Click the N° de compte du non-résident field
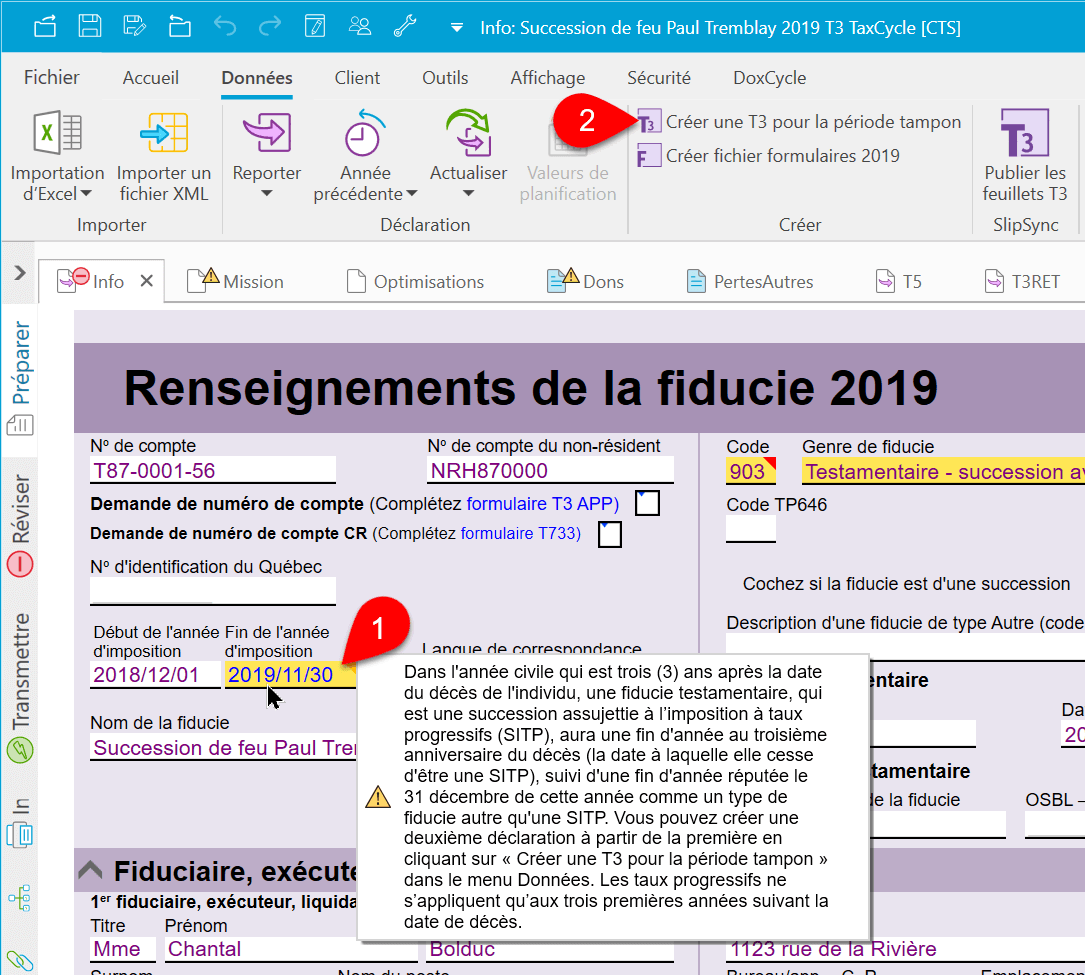Viewport: 1085px width, 975px height. (551, 471)
